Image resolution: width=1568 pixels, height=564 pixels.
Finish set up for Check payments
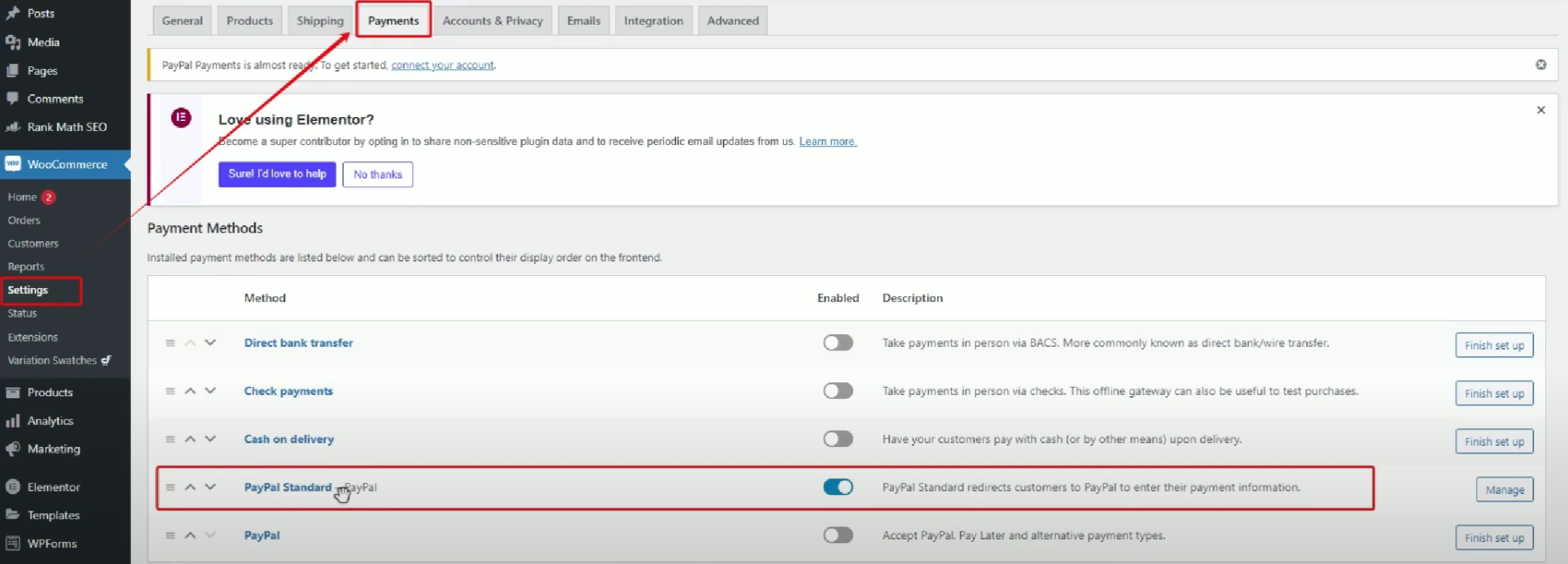tap(1494, 394)
